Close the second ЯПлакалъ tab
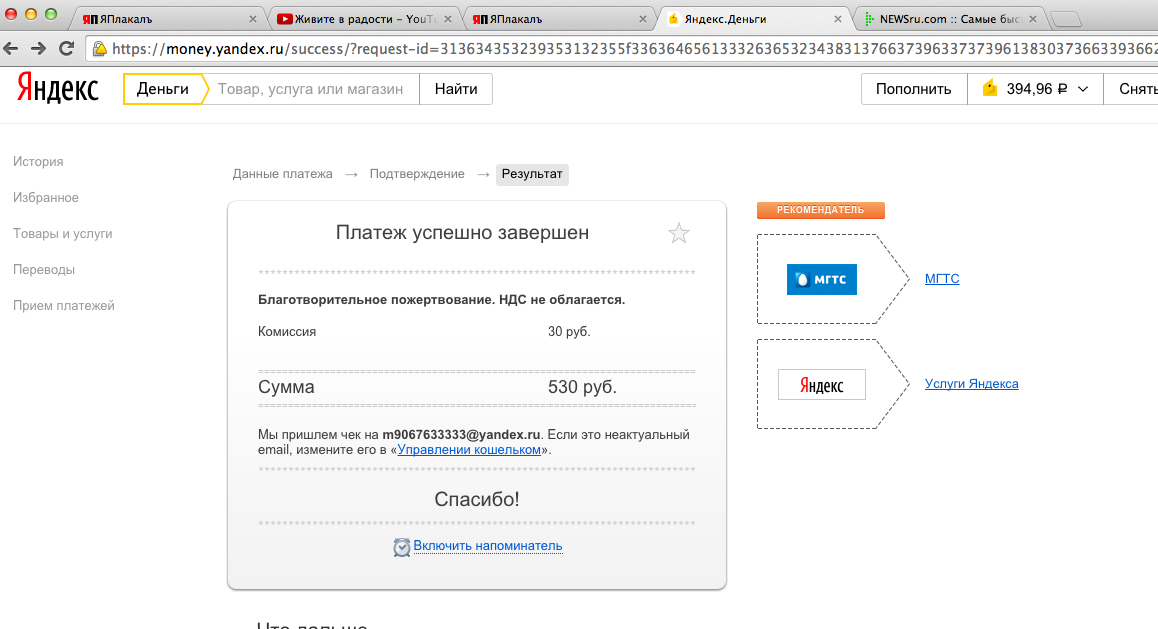The height and width of the screenshot is (629, 1158). coord(643,19)
